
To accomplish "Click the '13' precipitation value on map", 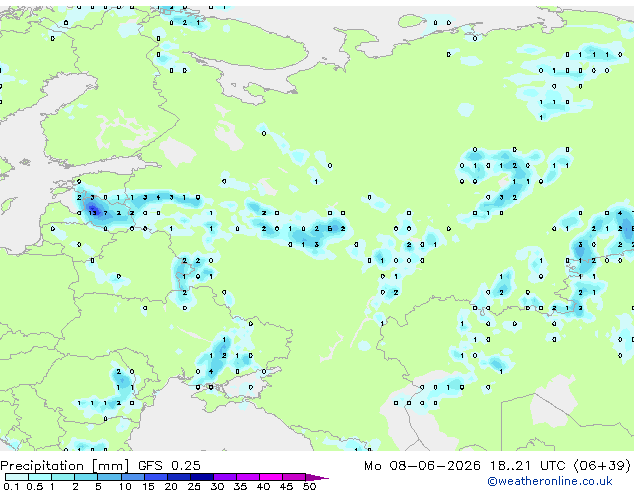I will click(x=93, y=213).
